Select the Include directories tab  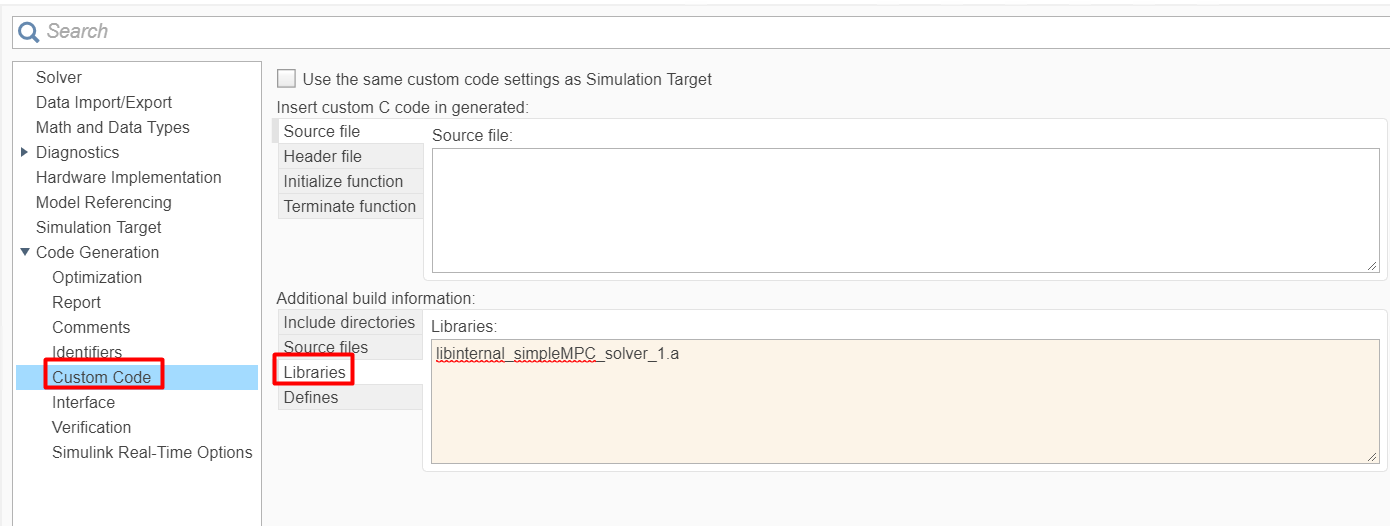(x=349, y=322)
